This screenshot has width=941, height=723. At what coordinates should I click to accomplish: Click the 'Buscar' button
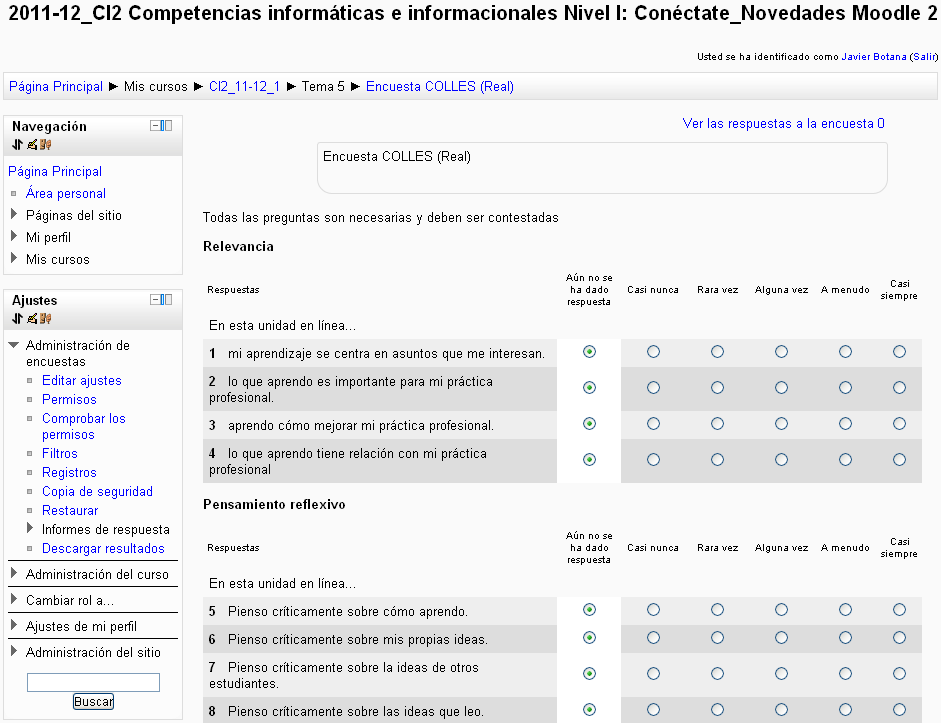[93, 701]
